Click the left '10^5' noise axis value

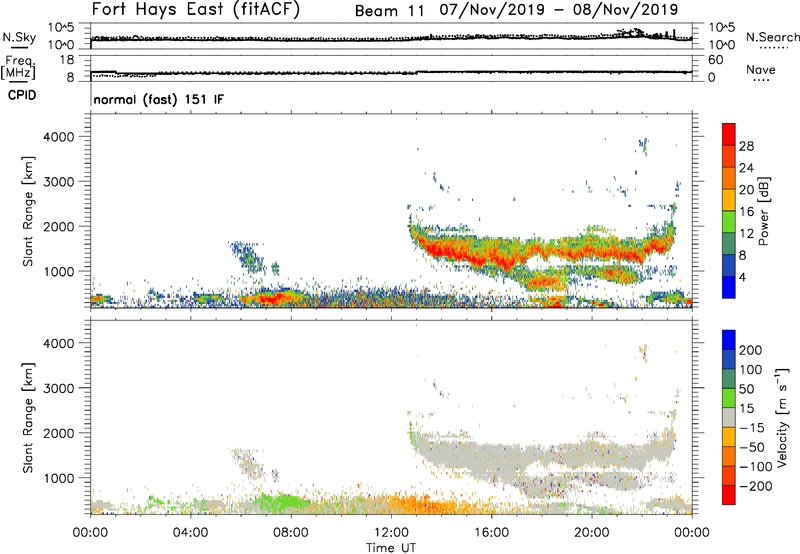(61, 27)
